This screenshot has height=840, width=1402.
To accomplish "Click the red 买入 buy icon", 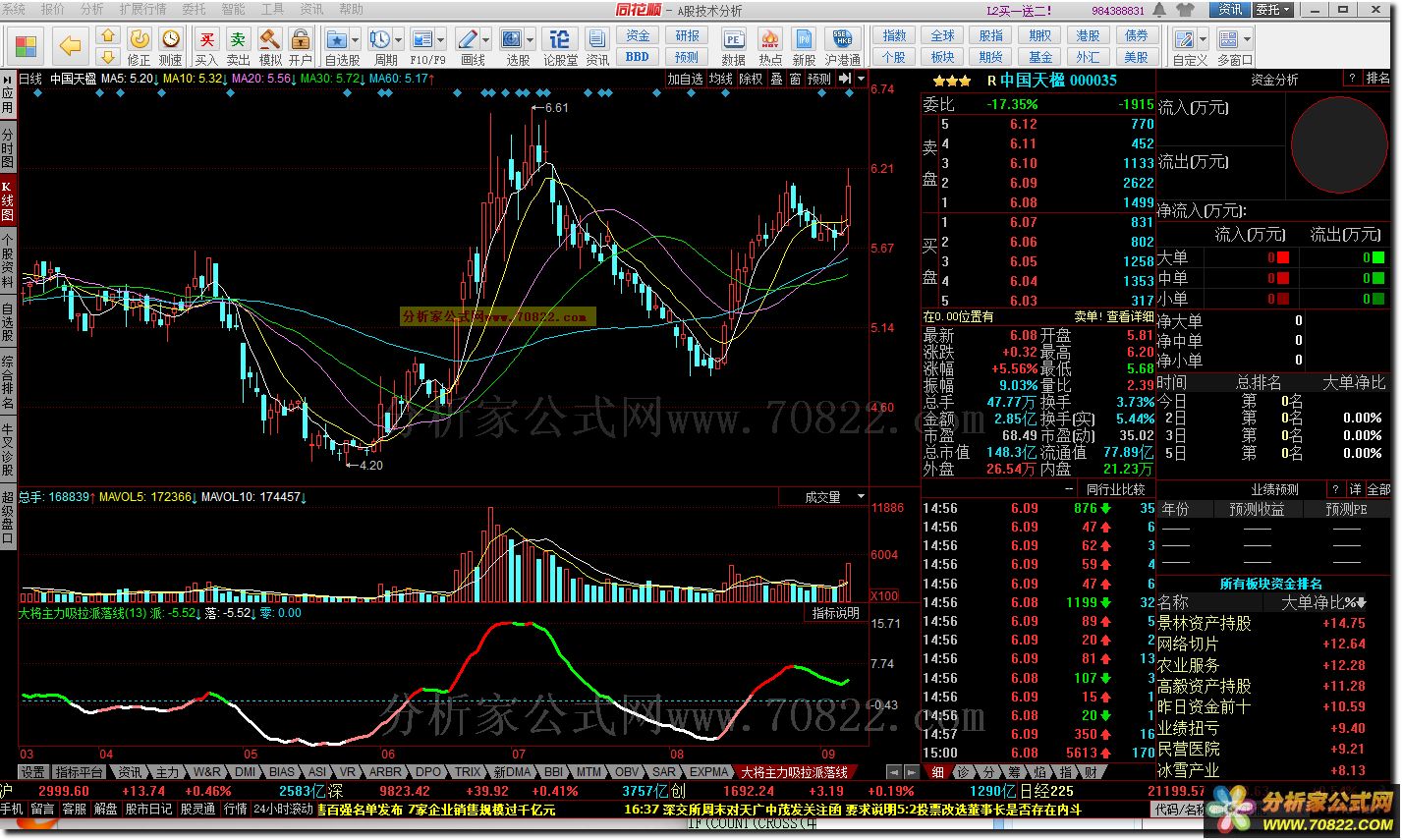I will coord(206,46).
